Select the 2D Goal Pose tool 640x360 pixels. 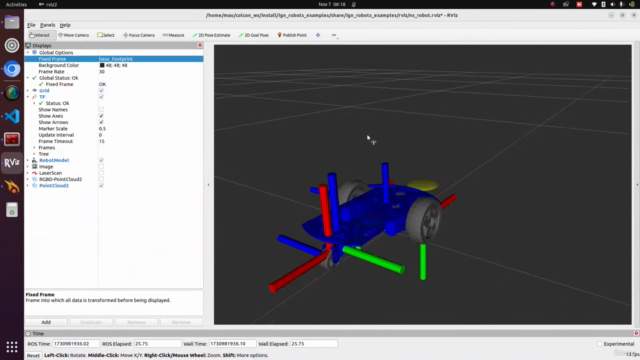pyautogui.click(x=253, y=35)
